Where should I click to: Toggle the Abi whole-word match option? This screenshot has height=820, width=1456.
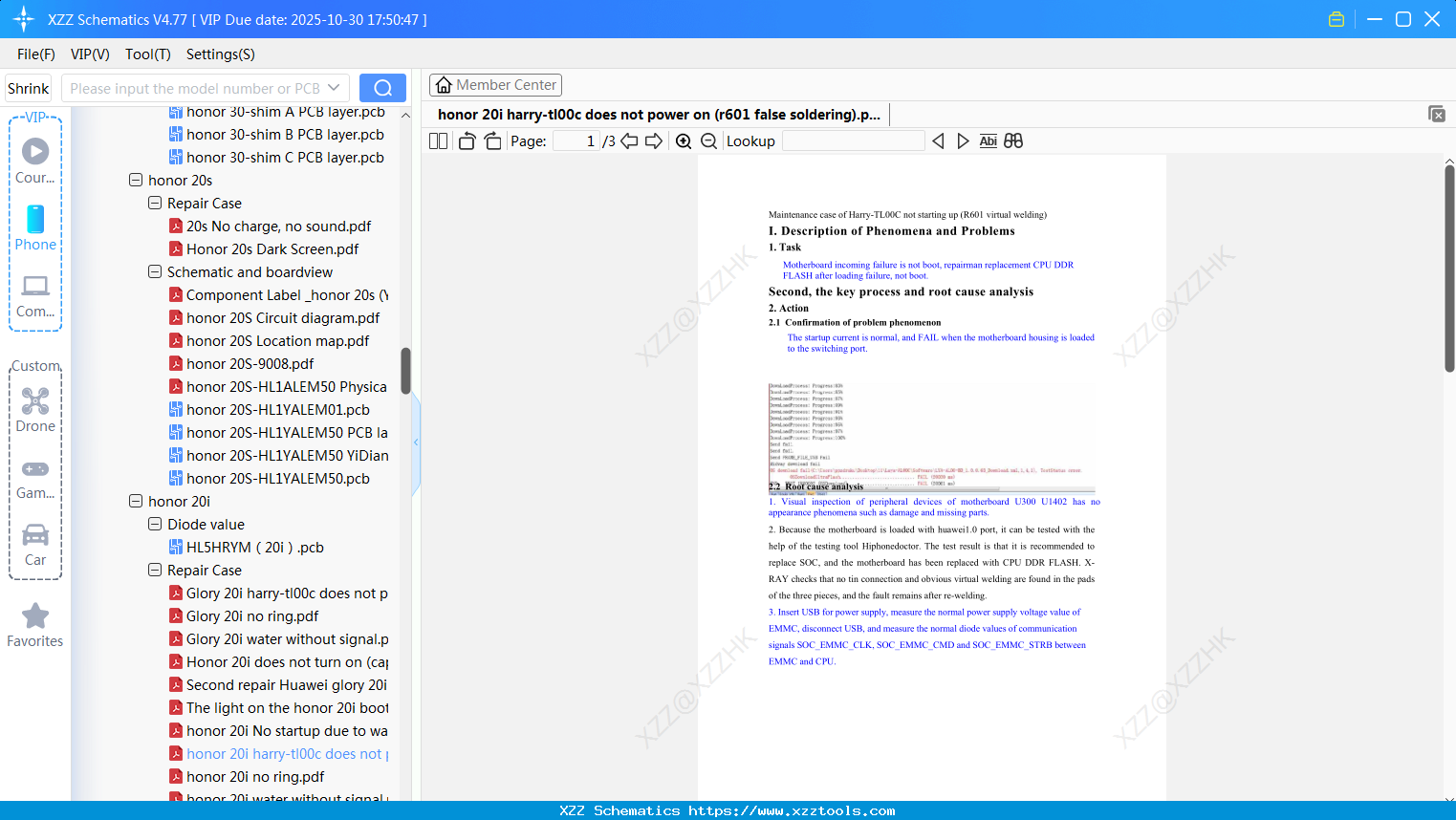click(989, 141)
